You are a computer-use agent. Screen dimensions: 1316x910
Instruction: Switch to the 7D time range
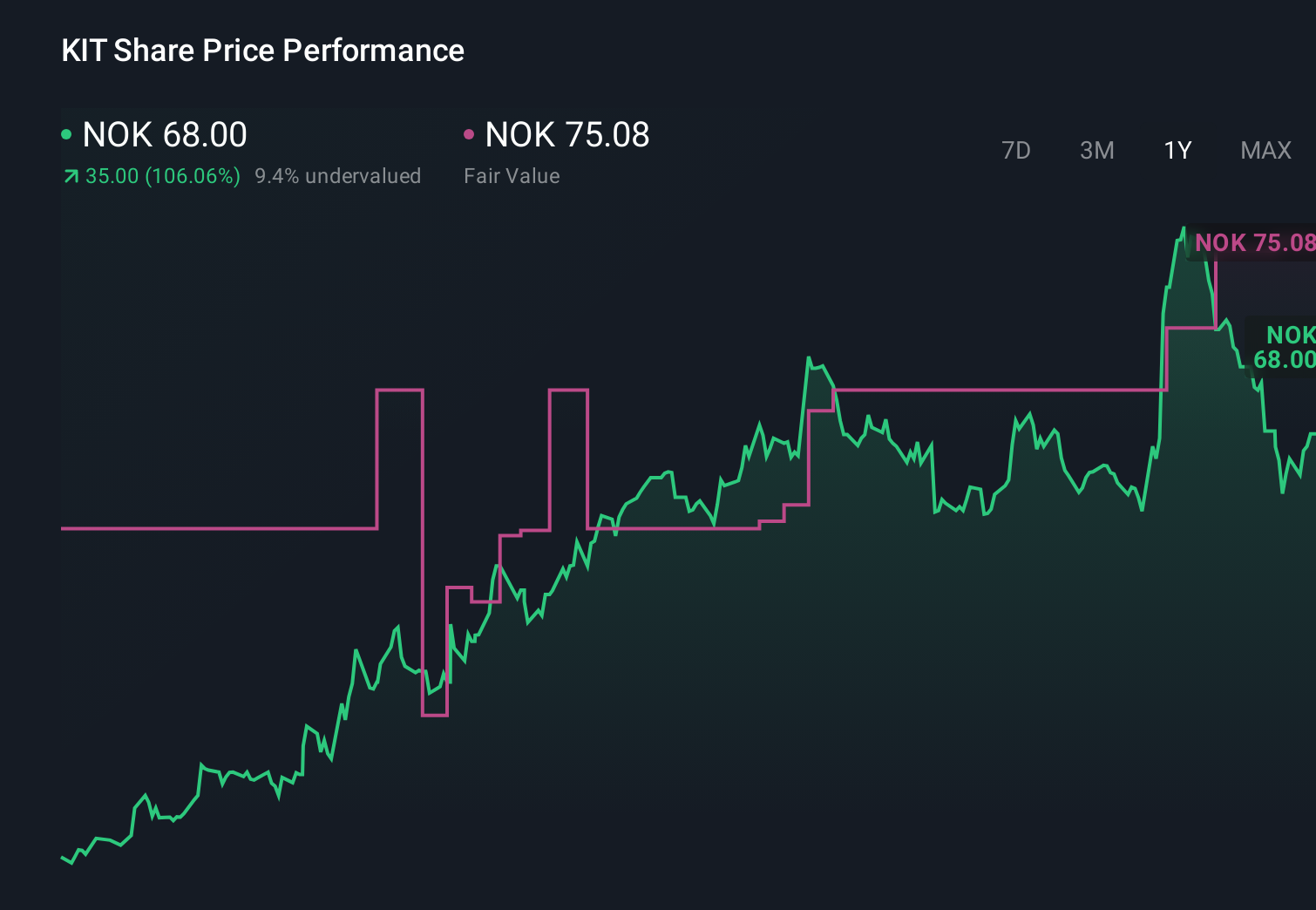(x=1016, y=150)
